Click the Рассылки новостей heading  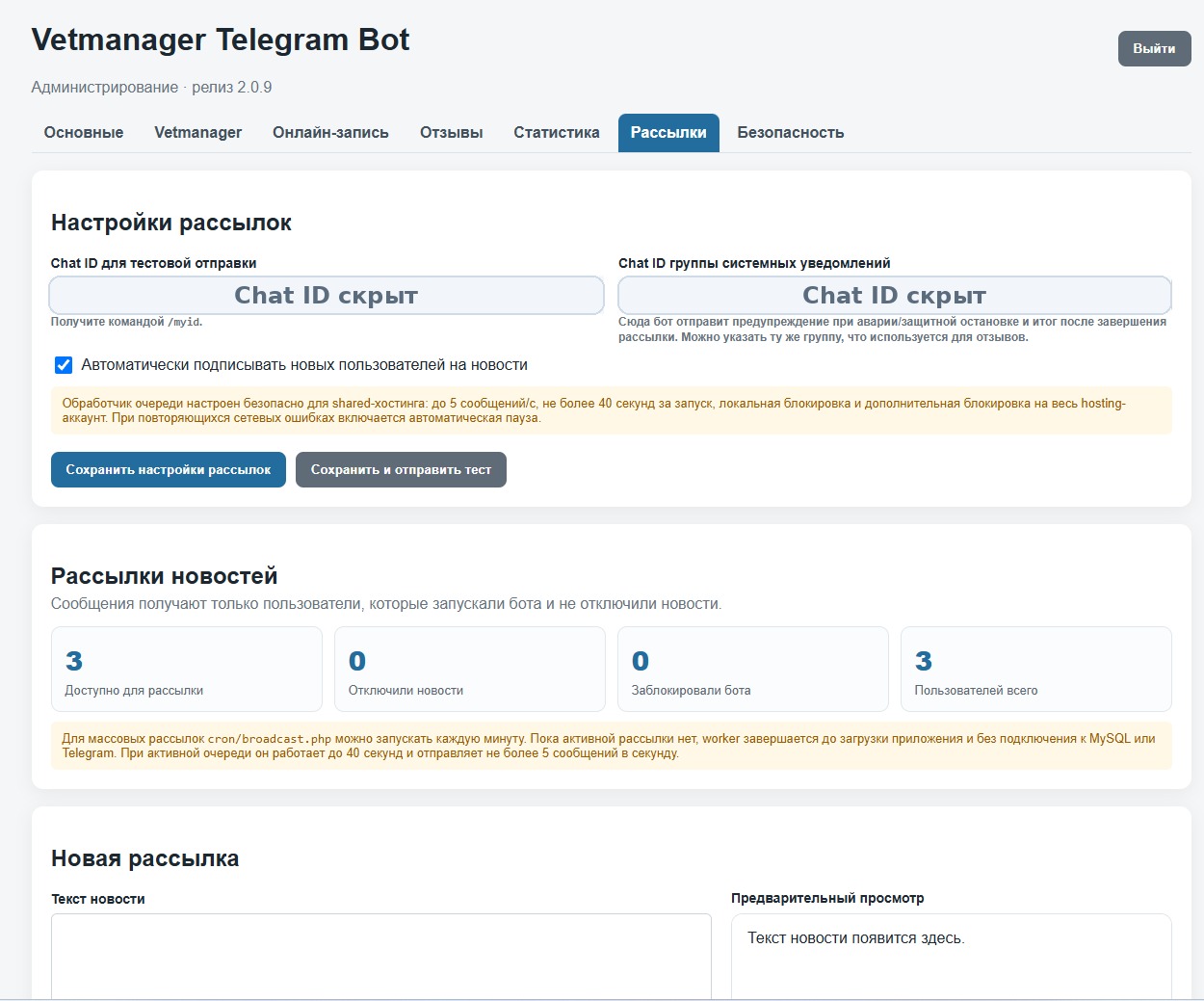(165, 576)
